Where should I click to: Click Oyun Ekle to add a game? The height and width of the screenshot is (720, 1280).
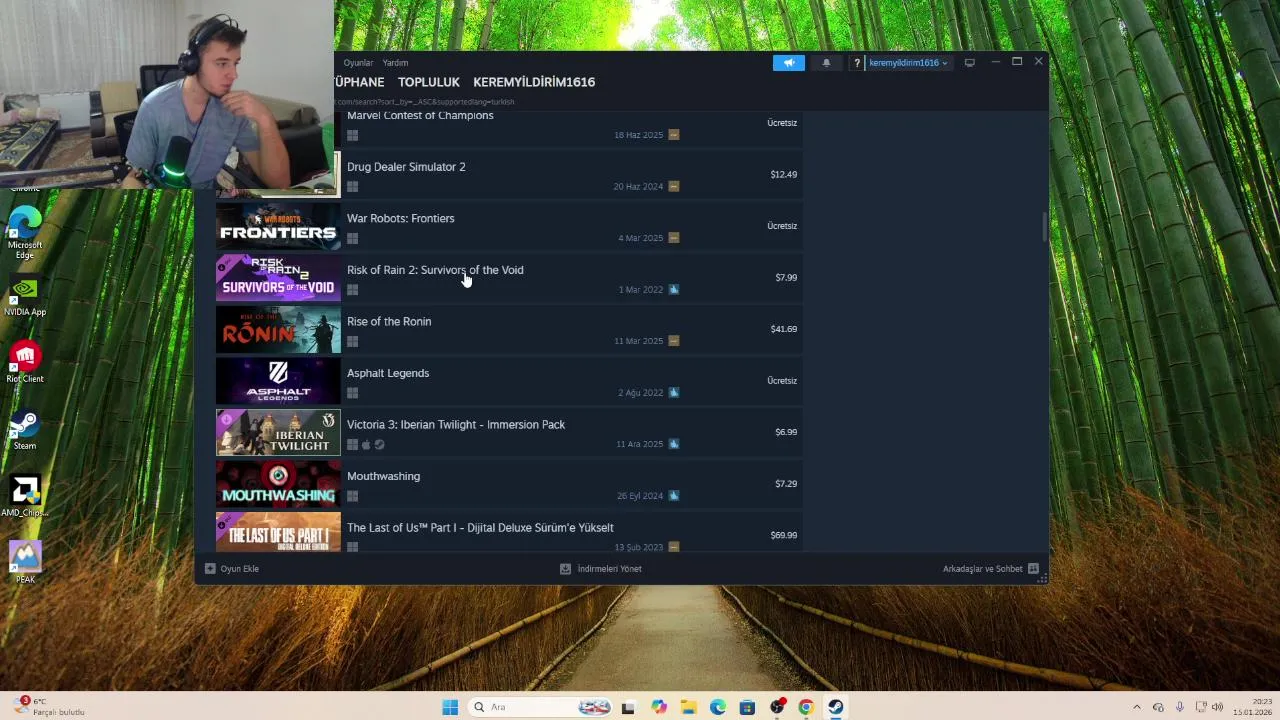click(232, 569)
